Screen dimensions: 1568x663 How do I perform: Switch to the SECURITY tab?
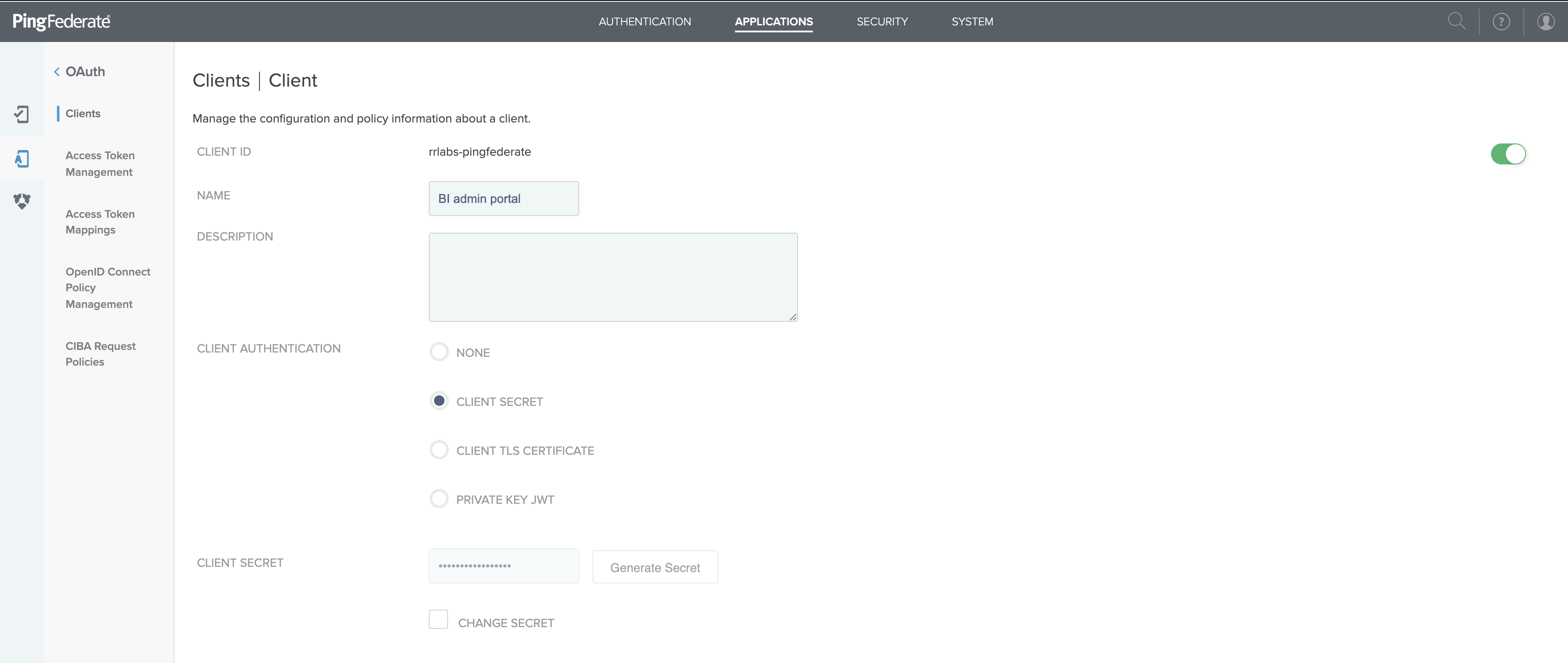[x=882, y=22]
